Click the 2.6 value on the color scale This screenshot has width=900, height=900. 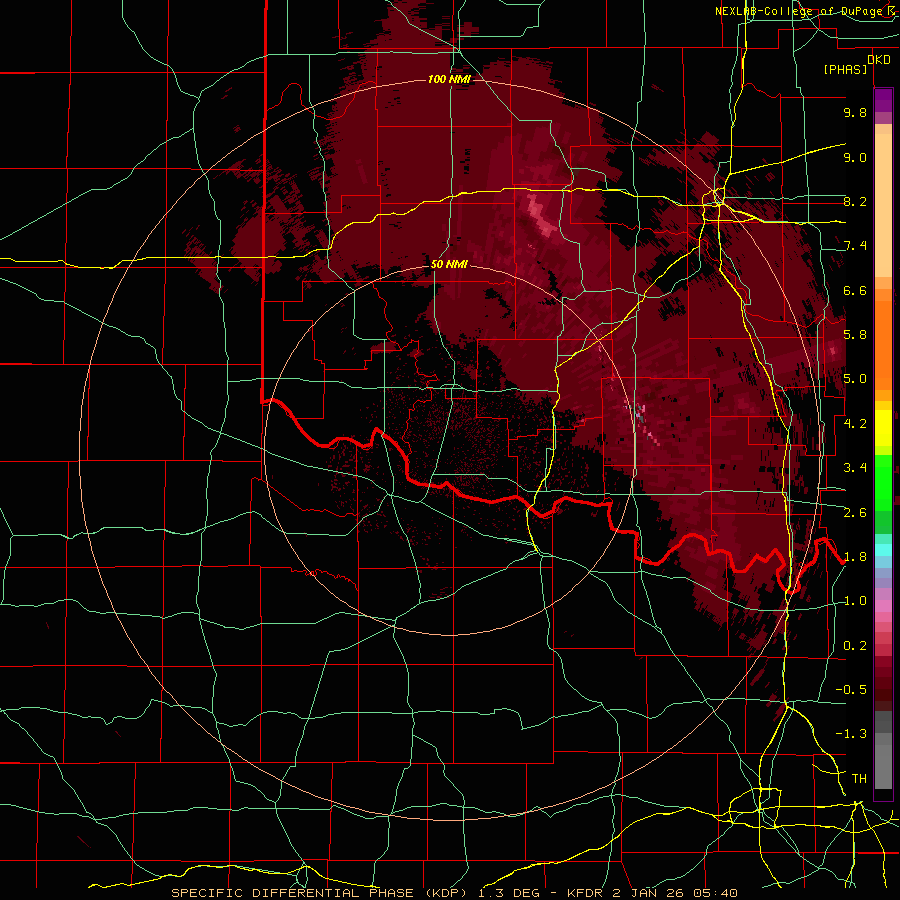point(855,513)
